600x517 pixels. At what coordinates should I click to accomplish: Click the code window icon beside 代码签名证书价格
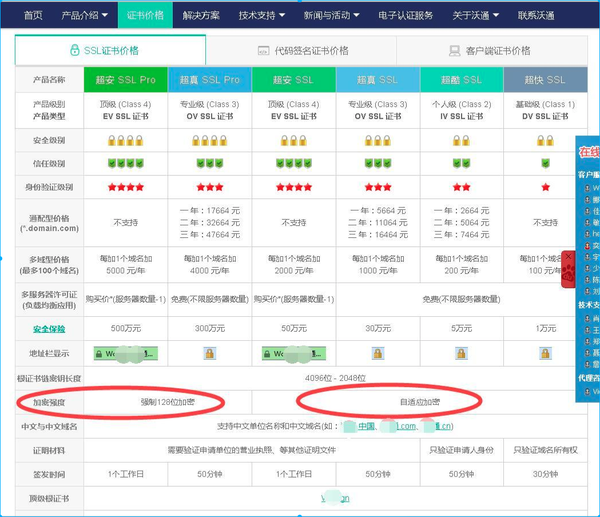264,51
